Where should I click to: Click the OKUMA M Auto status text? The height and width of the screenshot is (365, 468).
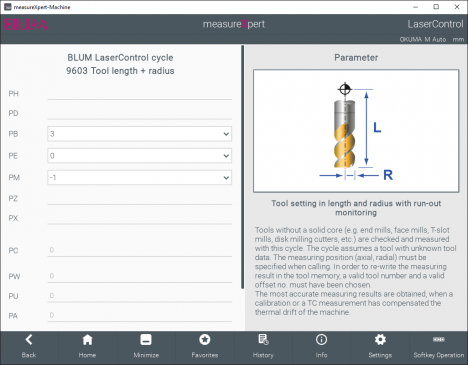423,39
